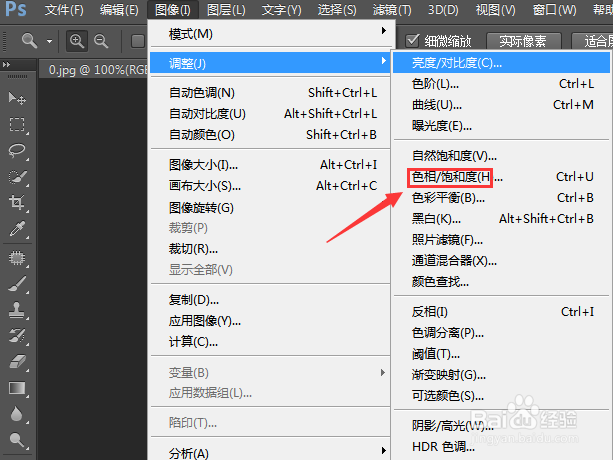Choose 自然饱和度(V)... adjustment

[x=501, y=156]
